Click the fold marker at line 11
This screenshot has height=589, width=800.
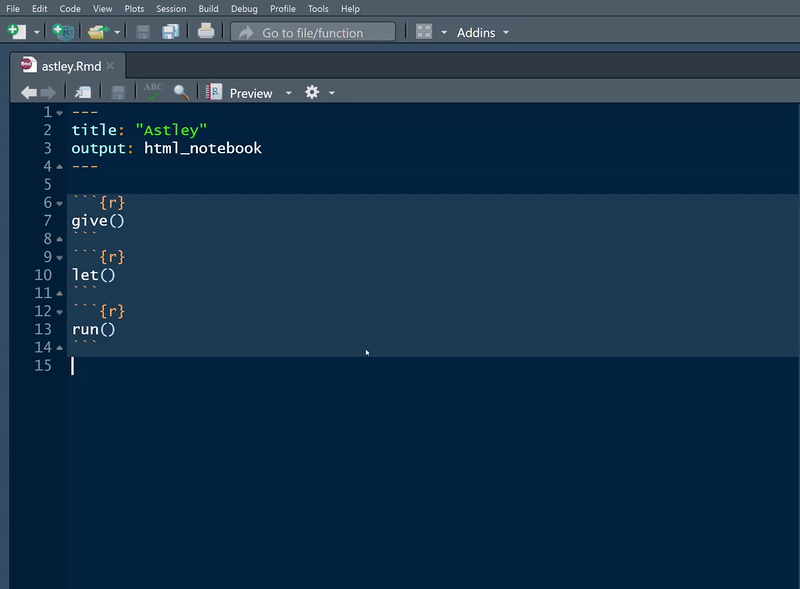click(x=60, y=293)
